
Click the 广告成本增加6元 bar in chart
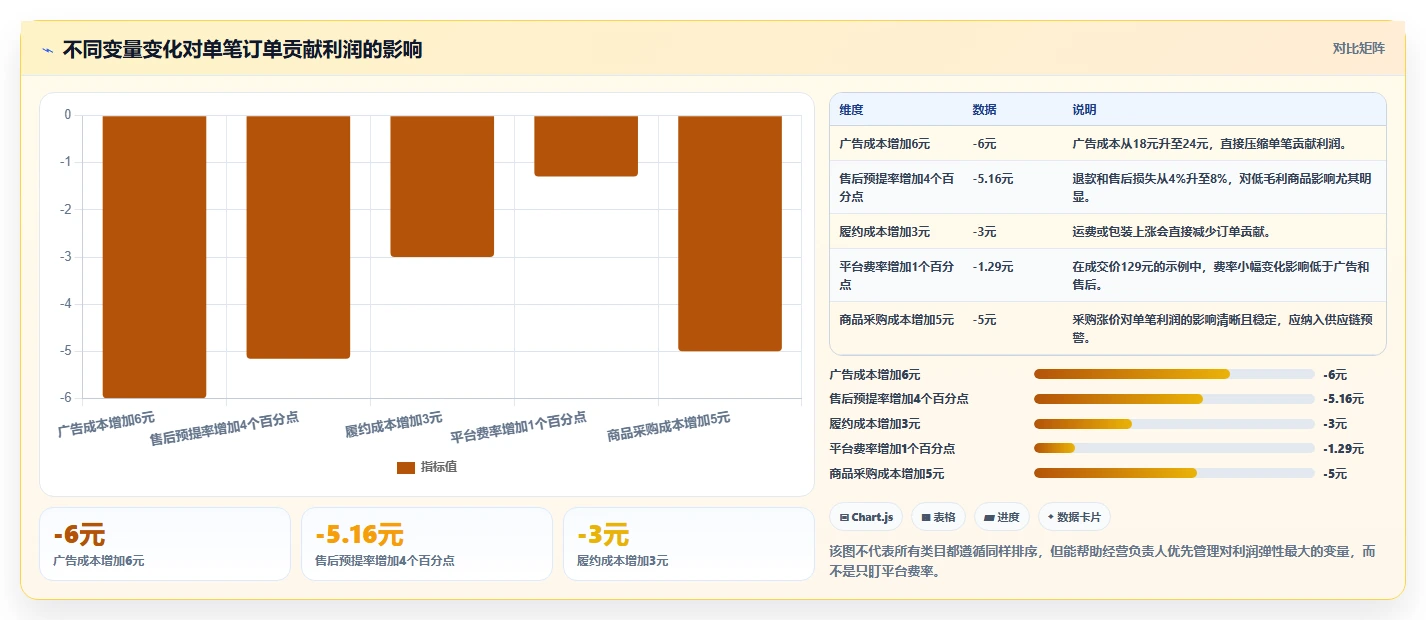[154, 257]
